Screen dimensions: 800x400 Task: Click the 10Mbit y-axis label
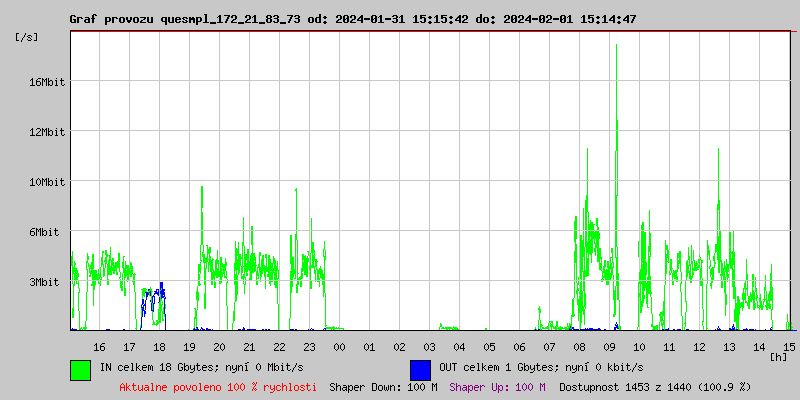(x=47, y=182)
